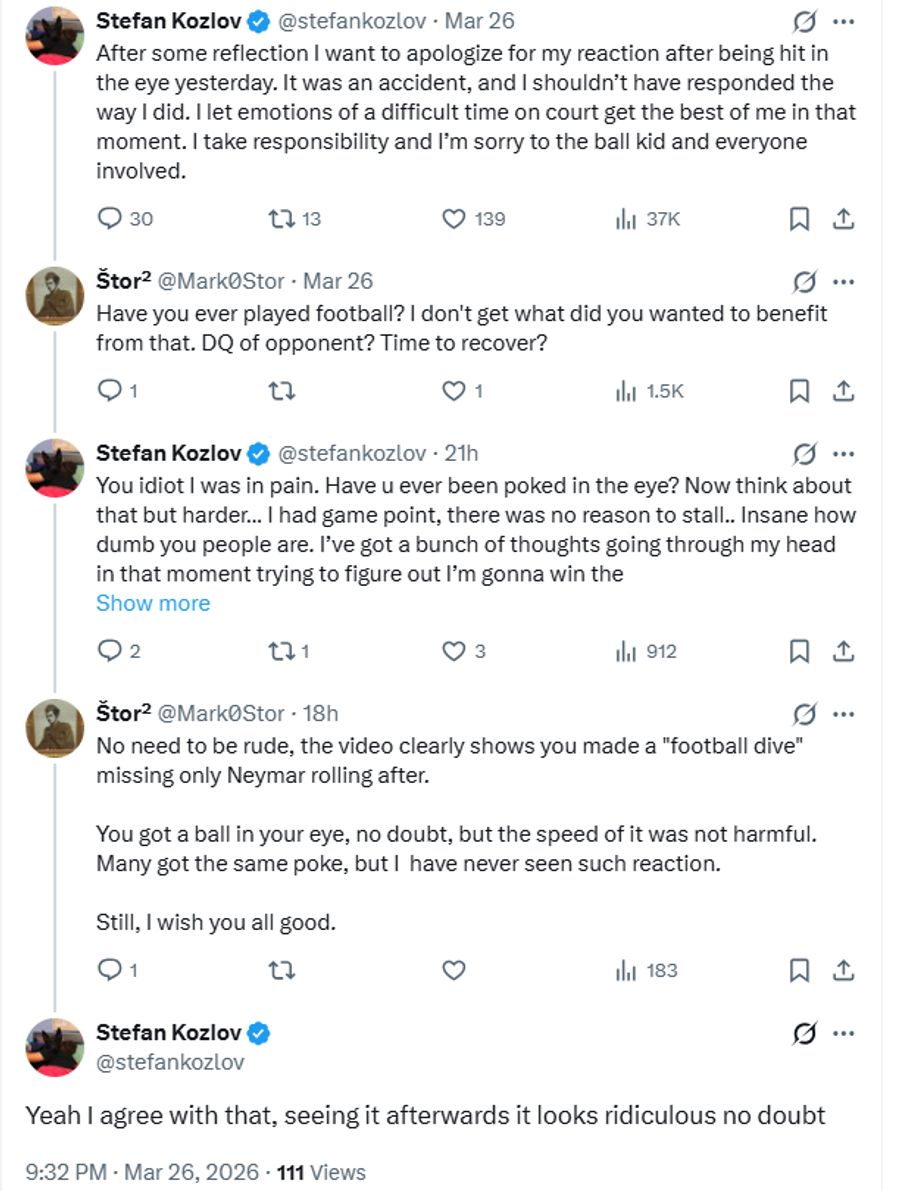Bookmark Kozlov's "You idiot" reply
The height and width of the screenshot is (1191, 900).
(x=800, y=652)
